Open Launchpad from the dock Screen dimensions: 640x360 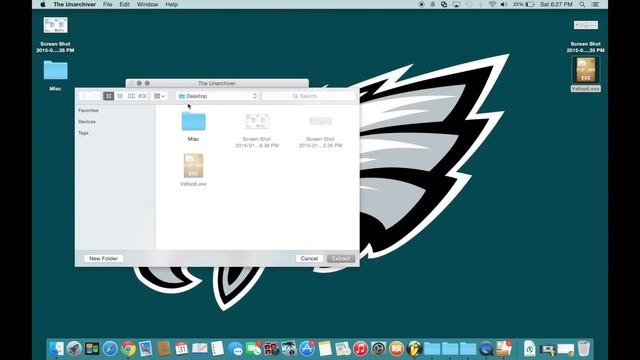pos(74,349)
